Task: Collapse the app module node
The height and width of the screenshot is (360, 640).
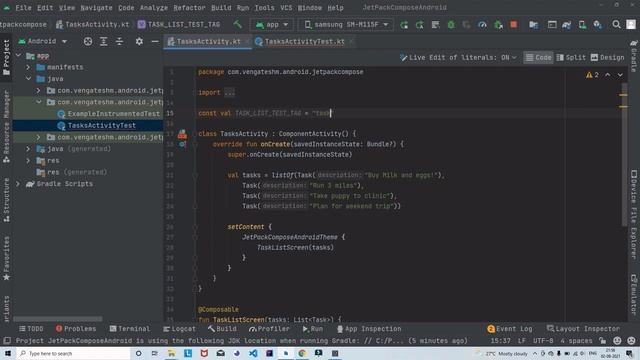Action: click(19, 55)
